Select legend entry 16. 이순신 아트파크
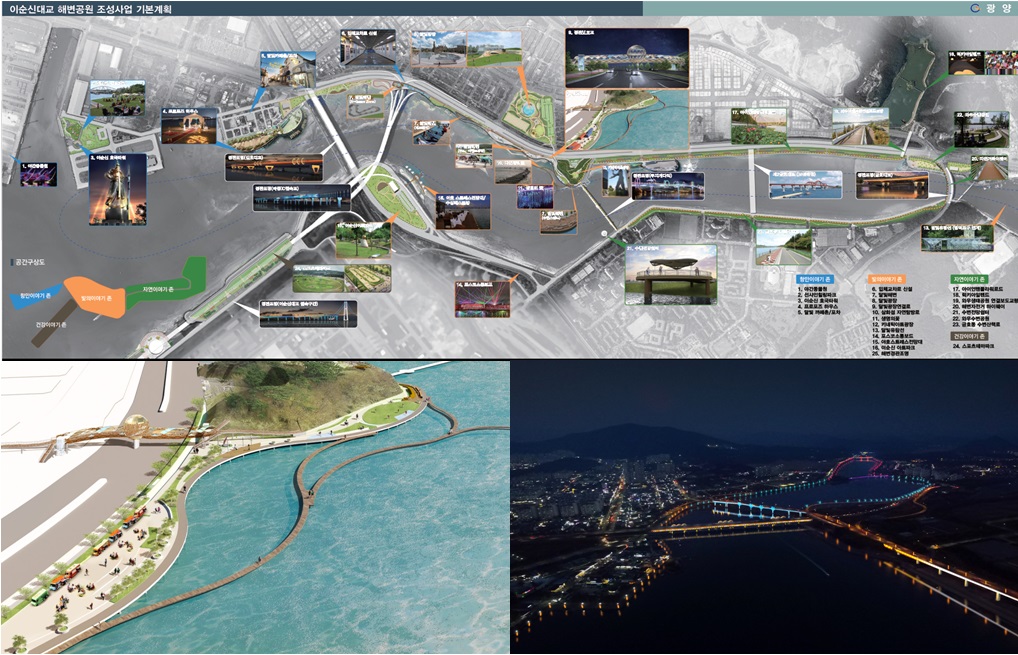 coord(893,348)
